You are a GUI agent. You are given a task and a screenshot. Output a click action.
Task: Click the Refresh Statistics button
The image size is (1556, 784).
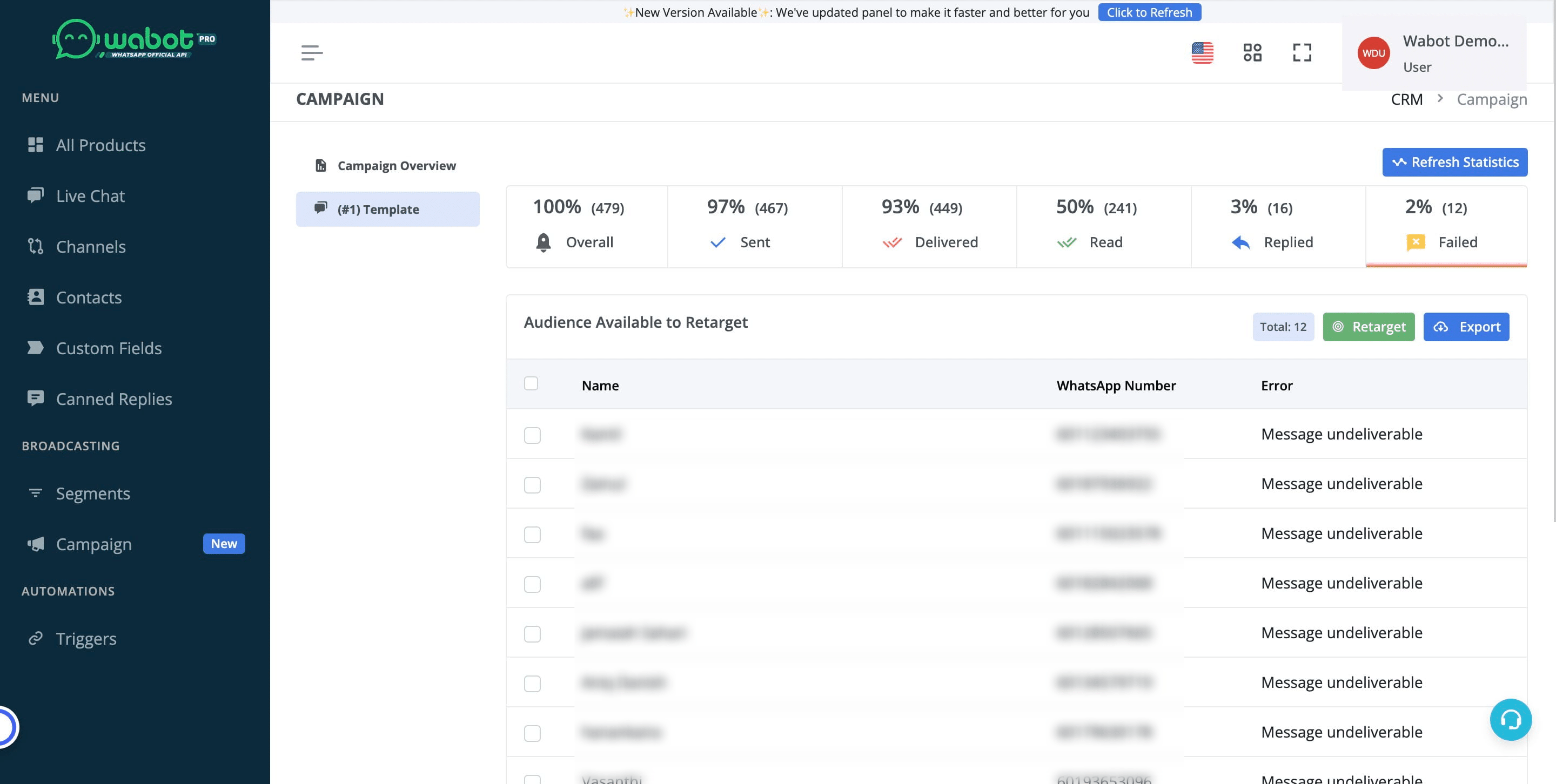coord(1454,162)
